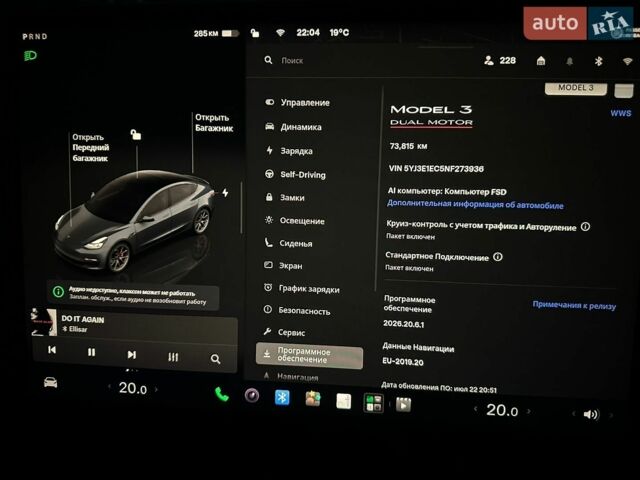Screen dimensions: 640x480
Task: Open the dashcam camera app icon
Action: [252, 395]
